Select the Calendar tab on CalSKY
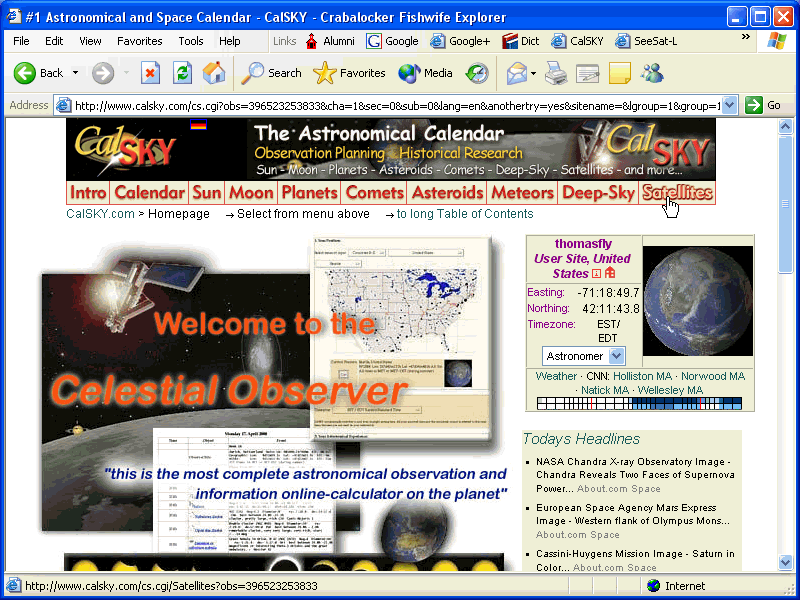 [149, 193]
